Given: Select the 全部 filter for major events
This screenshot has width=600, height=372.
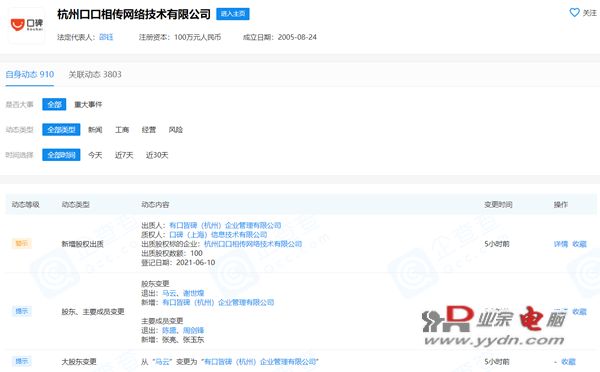Looking at the screenshot, I should 54,104.
